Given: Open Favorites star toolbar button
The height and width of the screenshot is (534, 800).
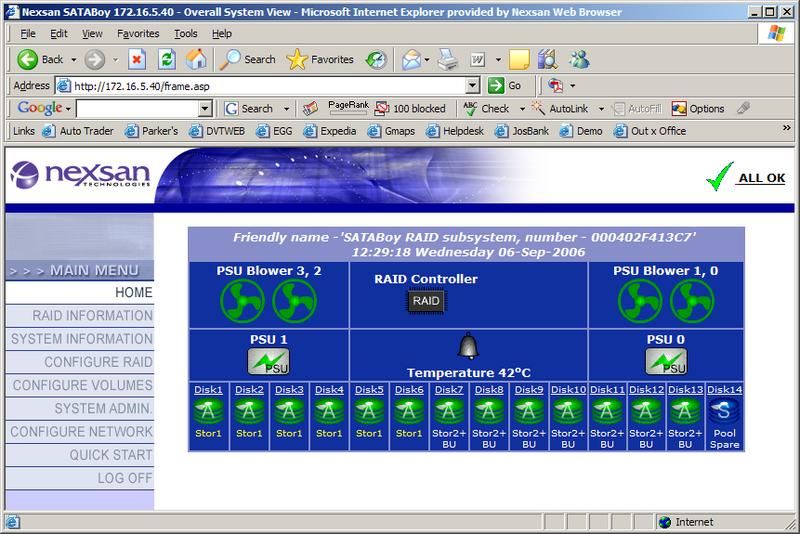Looking at the screenshot, I should pyautogui.click(x=320, y=60).
